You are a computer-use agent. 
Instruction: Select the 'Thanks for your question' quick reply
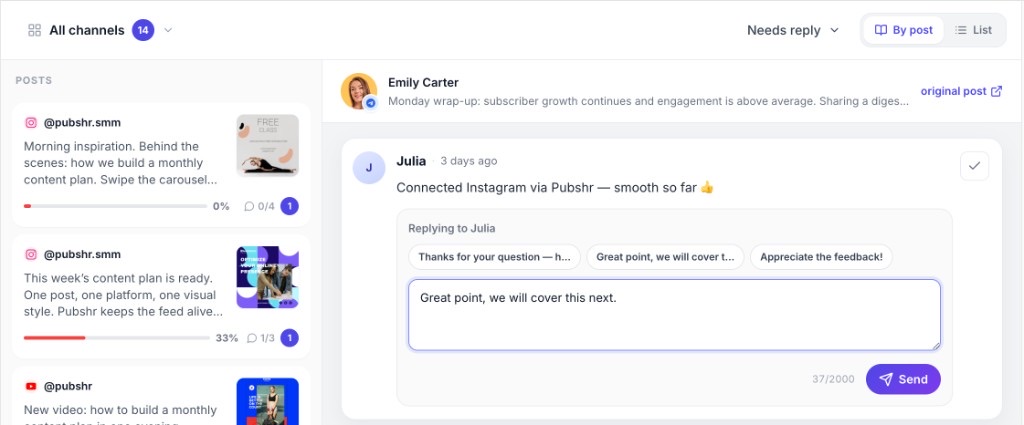click(x=494, y=257)
